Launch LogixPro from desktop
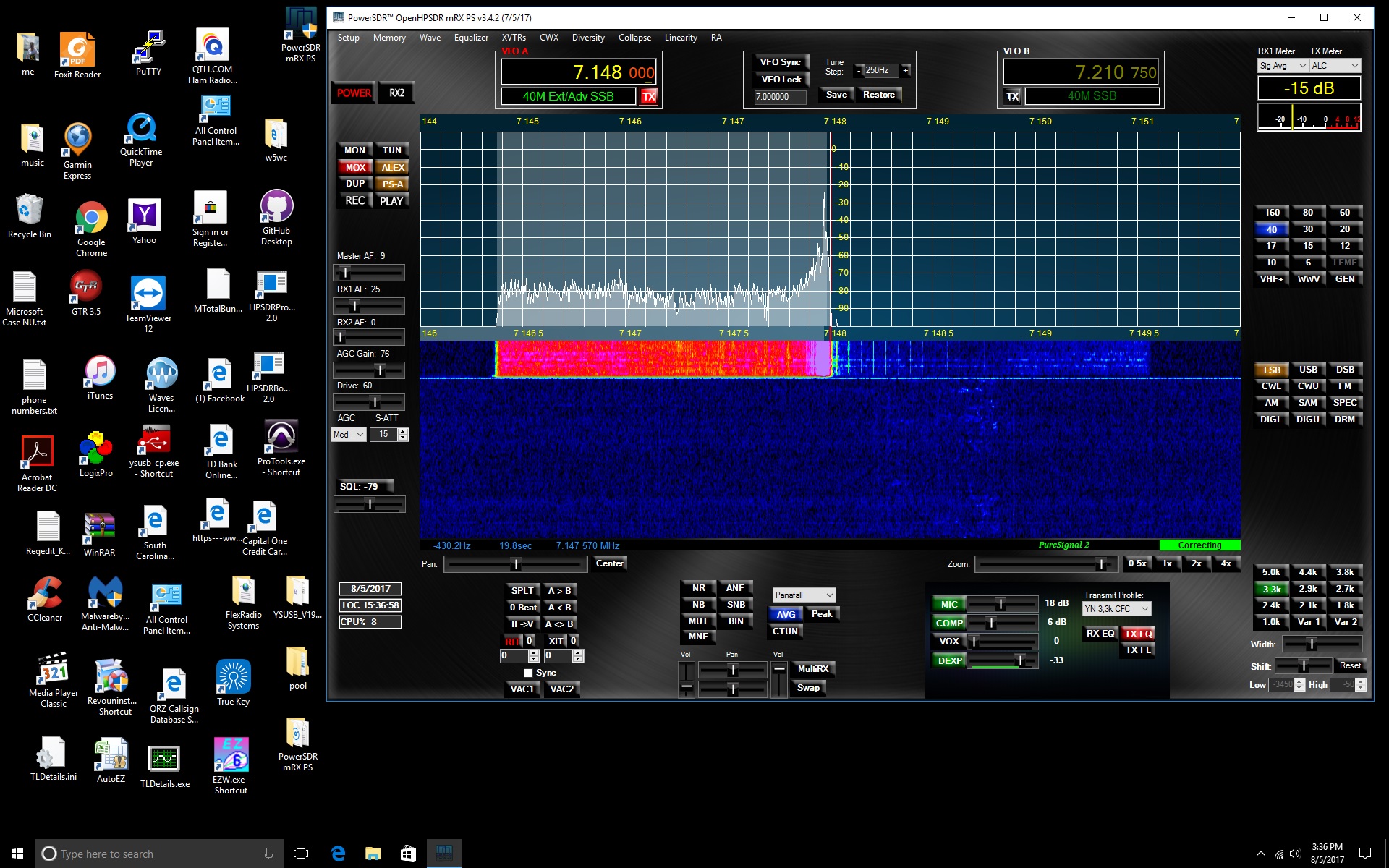 (95, 454)
